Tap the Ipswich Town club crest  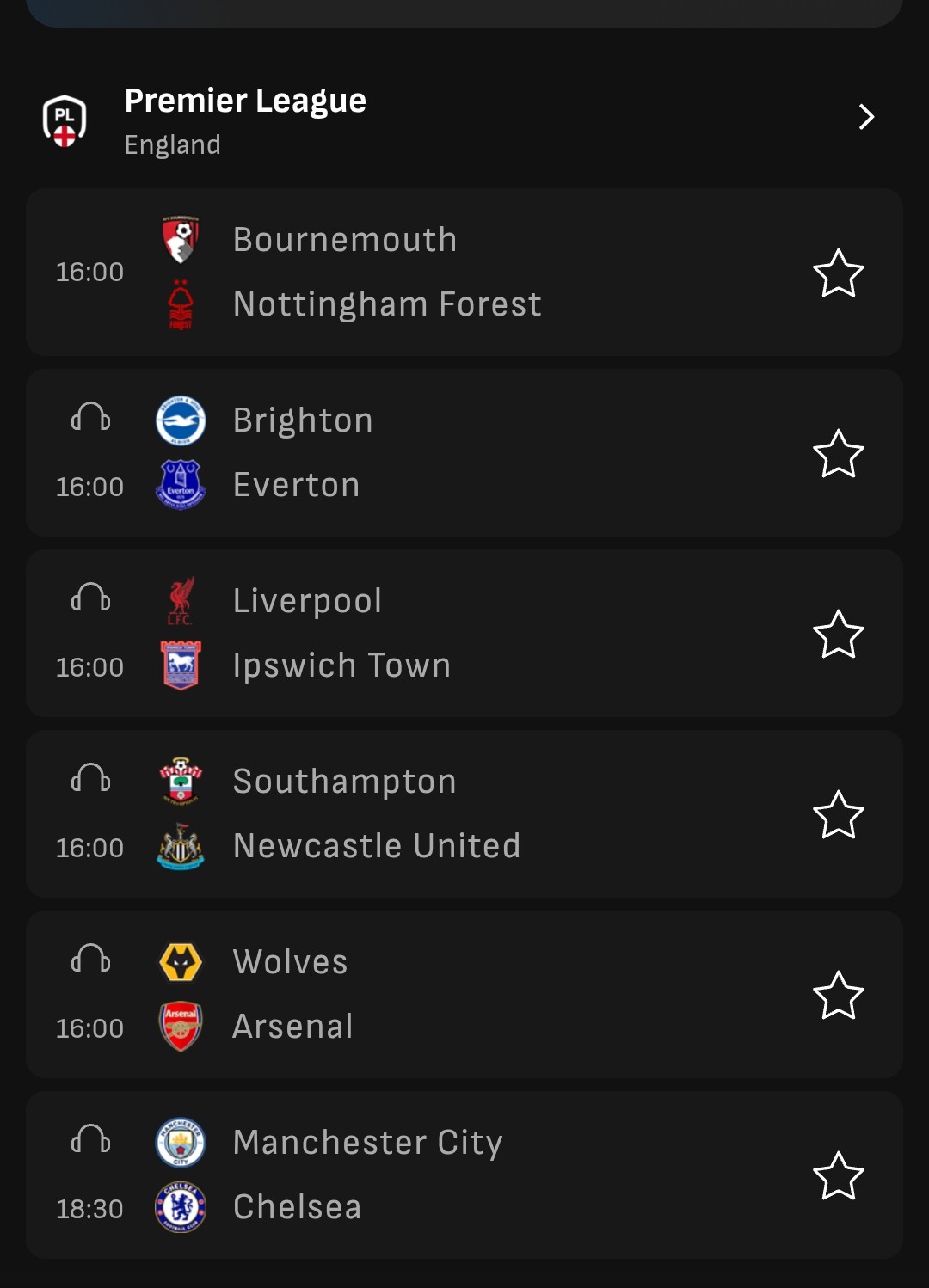click(181, 665)
